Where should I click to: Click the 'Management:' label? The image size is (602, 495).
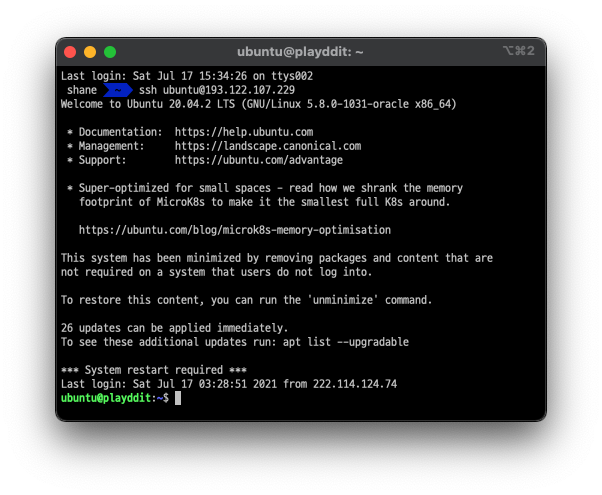pyautogui.click(x=111, y=146)
